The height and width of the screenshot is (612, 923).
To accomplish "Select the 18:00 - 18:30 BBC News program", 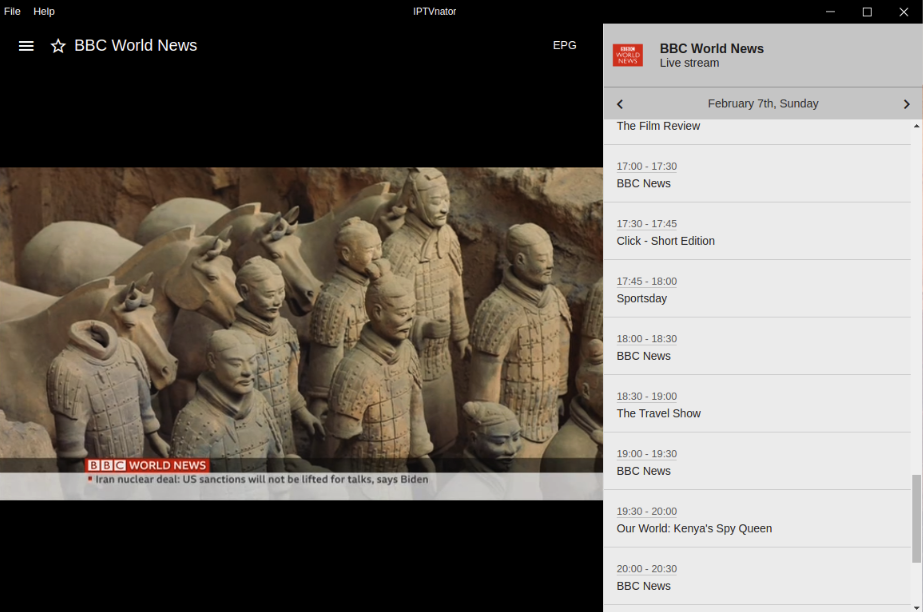I will click(757, 347).
